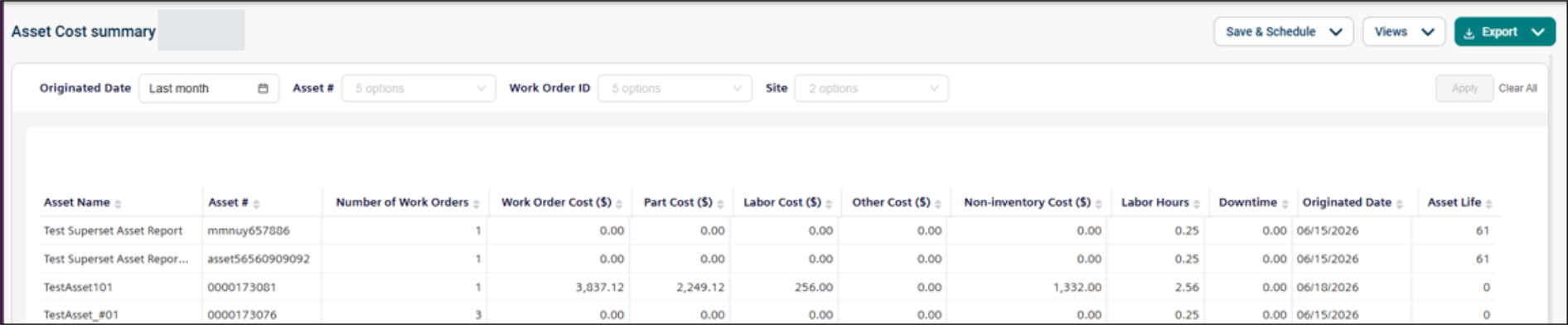The width and height of the screenshot is (1568, 325).
Task: Sort by Originated Date column icon
Action: (x=1399, y=204)
